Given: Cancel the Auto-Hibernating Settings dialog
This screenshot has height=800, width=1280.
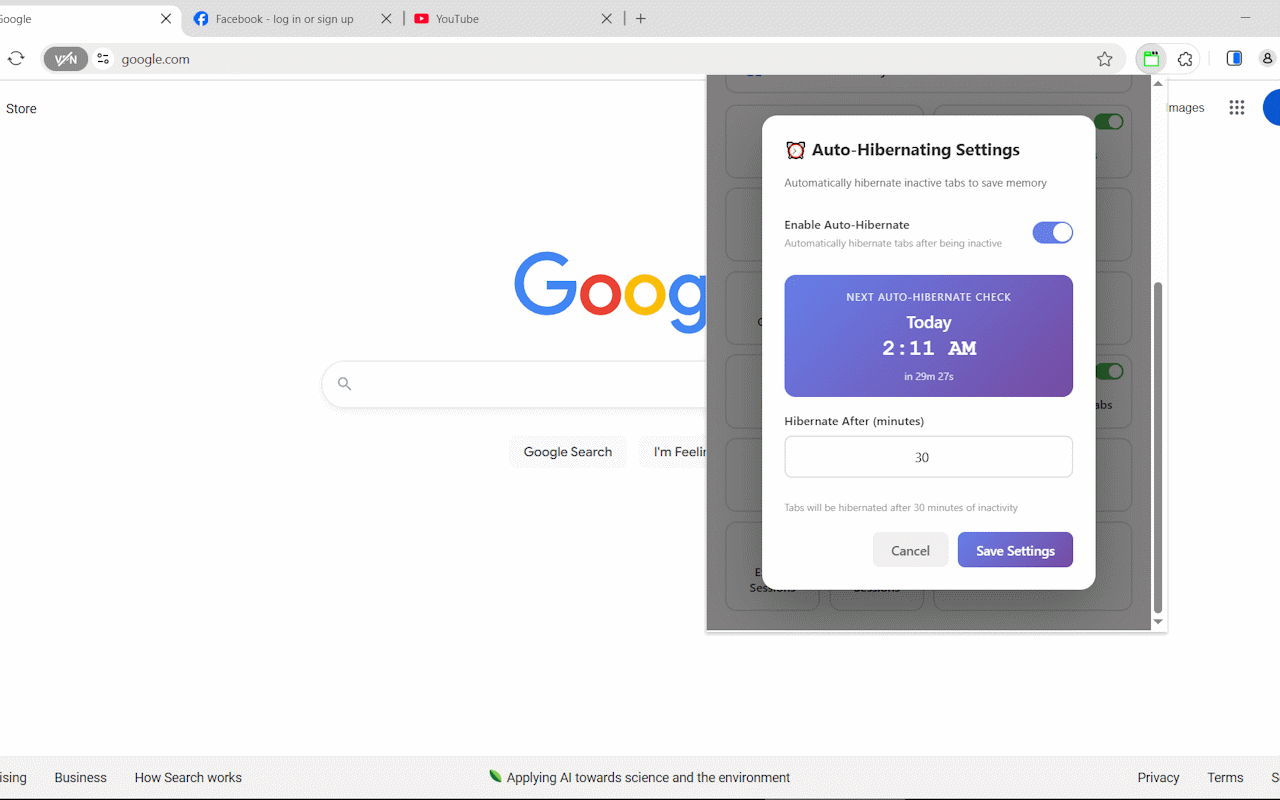Looking at the screenshot, I should click(910, 550).
